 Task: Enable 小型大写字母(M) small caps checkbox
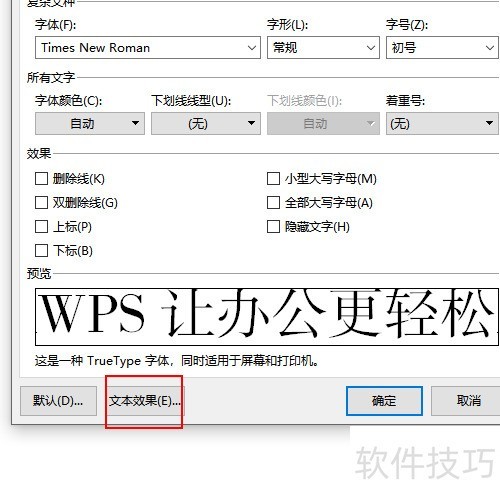[x=273, y=179]
